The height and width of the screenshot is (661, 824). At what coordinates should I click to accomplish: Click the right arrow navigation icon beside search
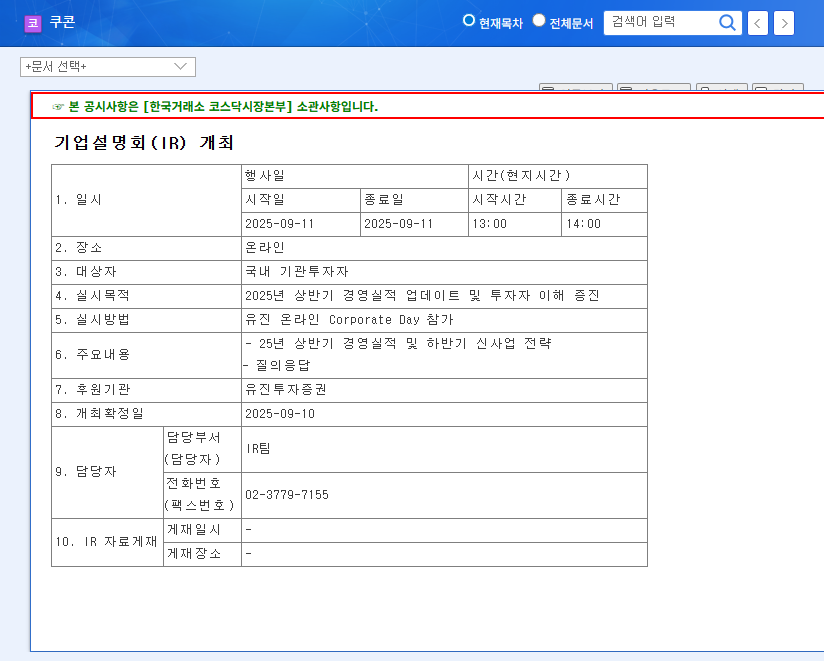pyautogui.click(x=783, y=22)
